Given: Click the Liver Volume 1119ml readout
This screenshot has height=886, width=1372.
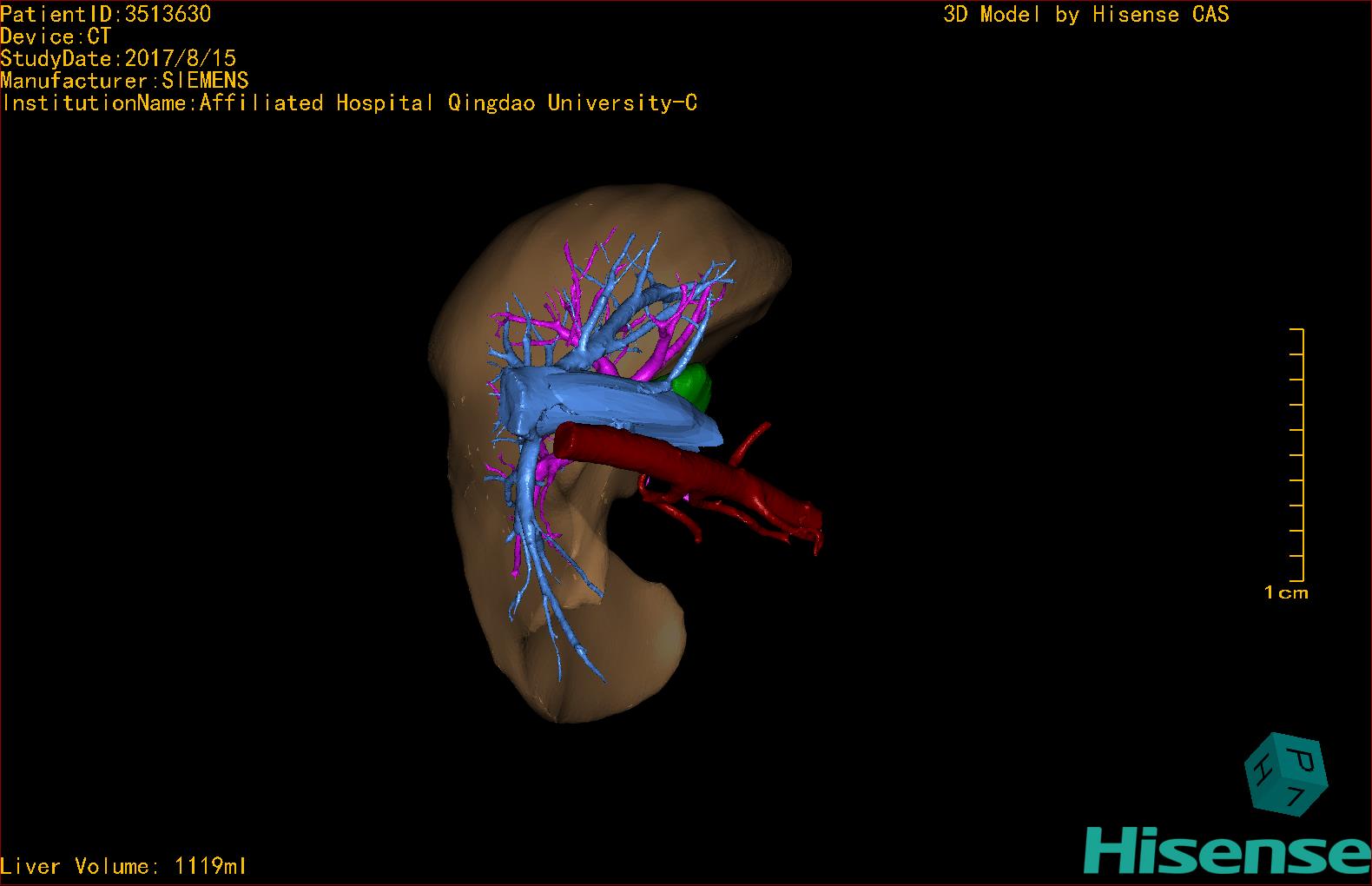Looking at the screenshot, I should 123,866.
